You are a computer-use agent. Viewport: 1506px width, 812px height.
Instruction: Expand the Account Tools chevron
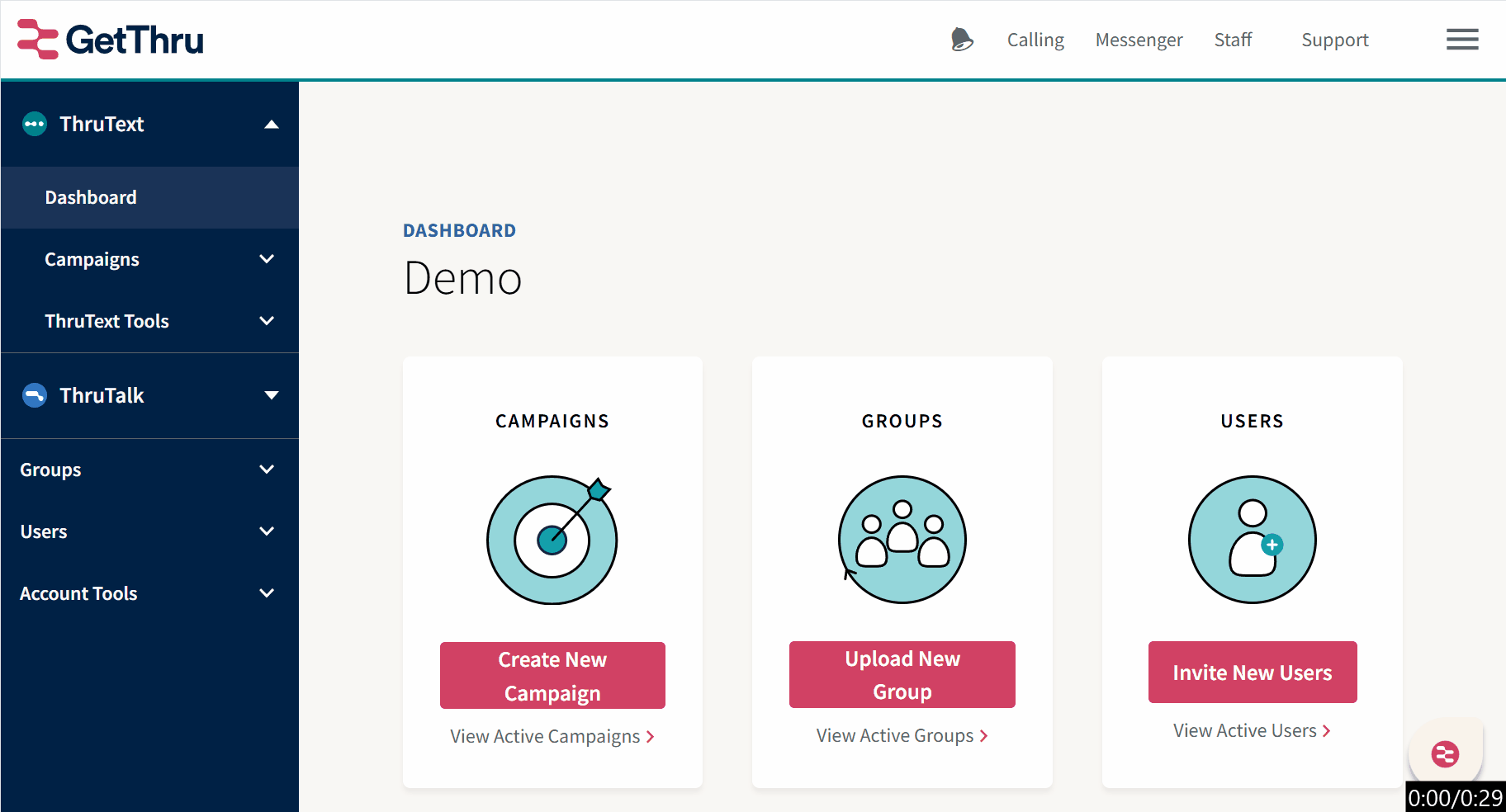[x=267, y=593]
